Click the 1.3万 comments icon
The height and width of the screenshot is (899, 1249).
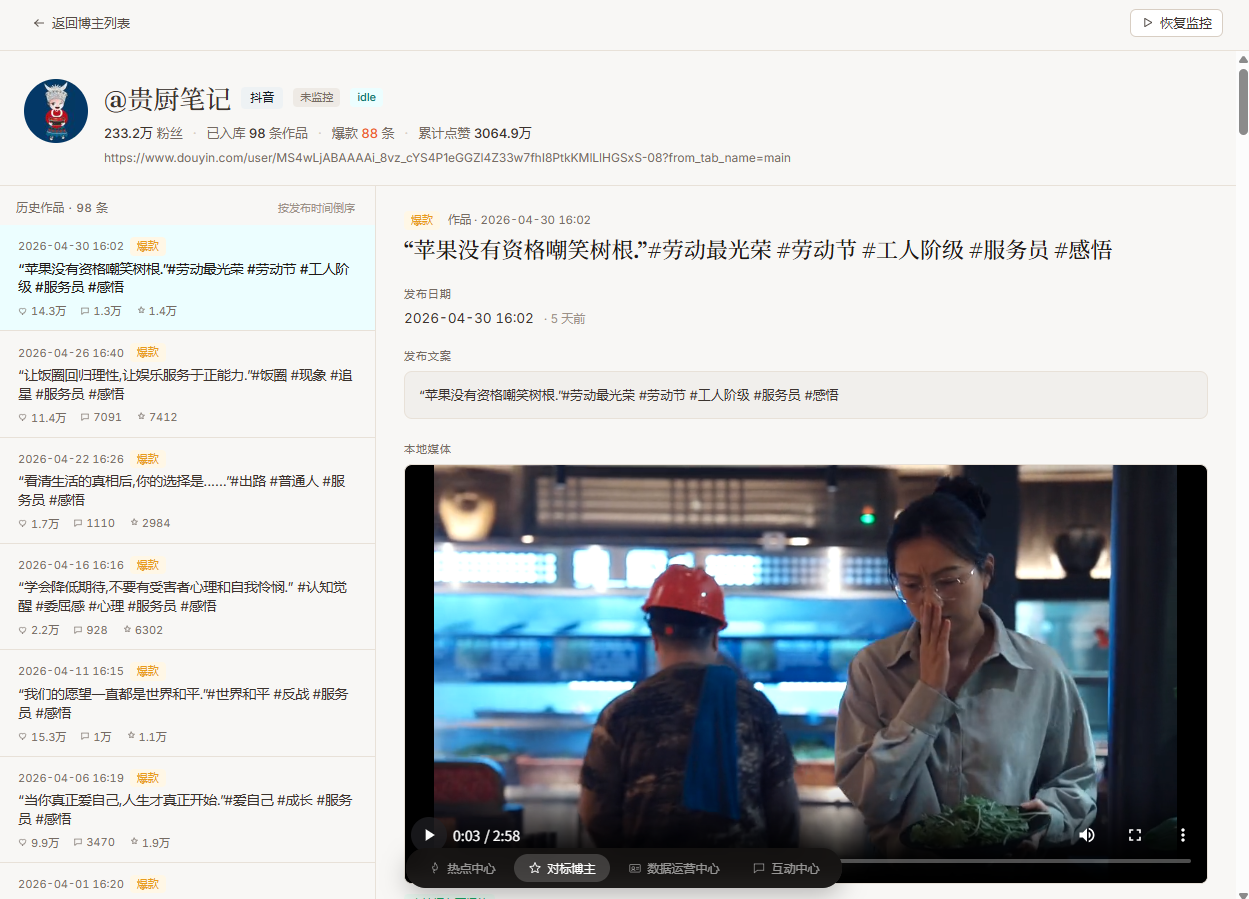tap(85, 311)
